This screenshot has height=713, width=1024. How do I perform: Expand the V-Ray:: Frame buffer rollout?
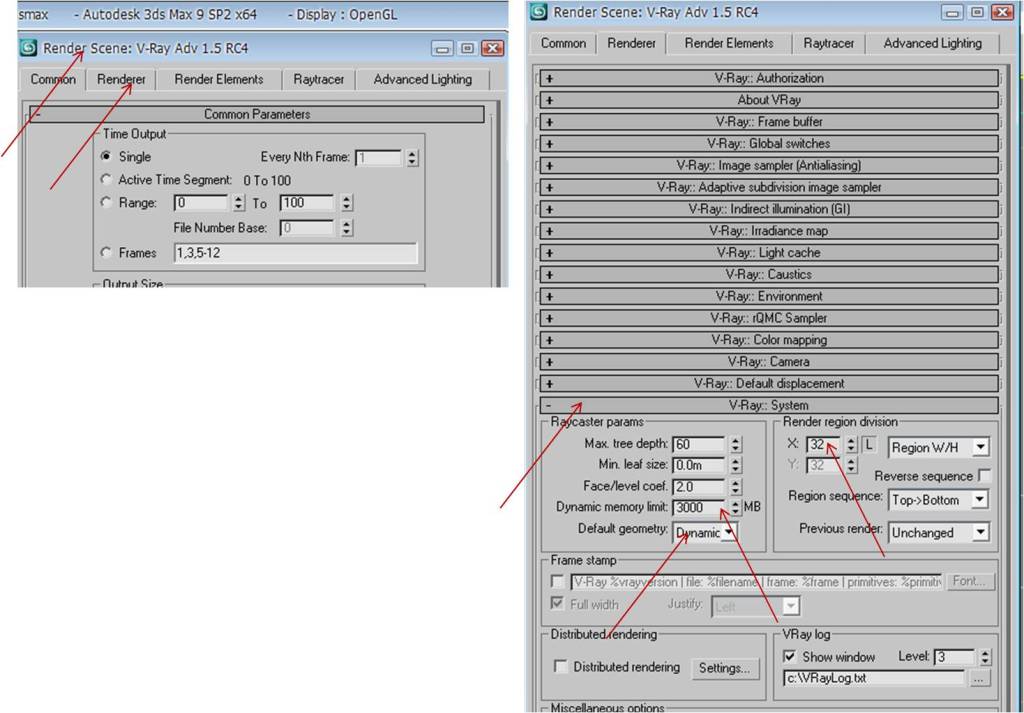coord(769,122)
